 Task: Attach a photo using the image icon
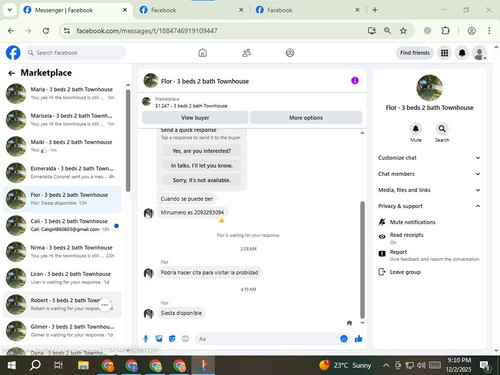[159, 339]
